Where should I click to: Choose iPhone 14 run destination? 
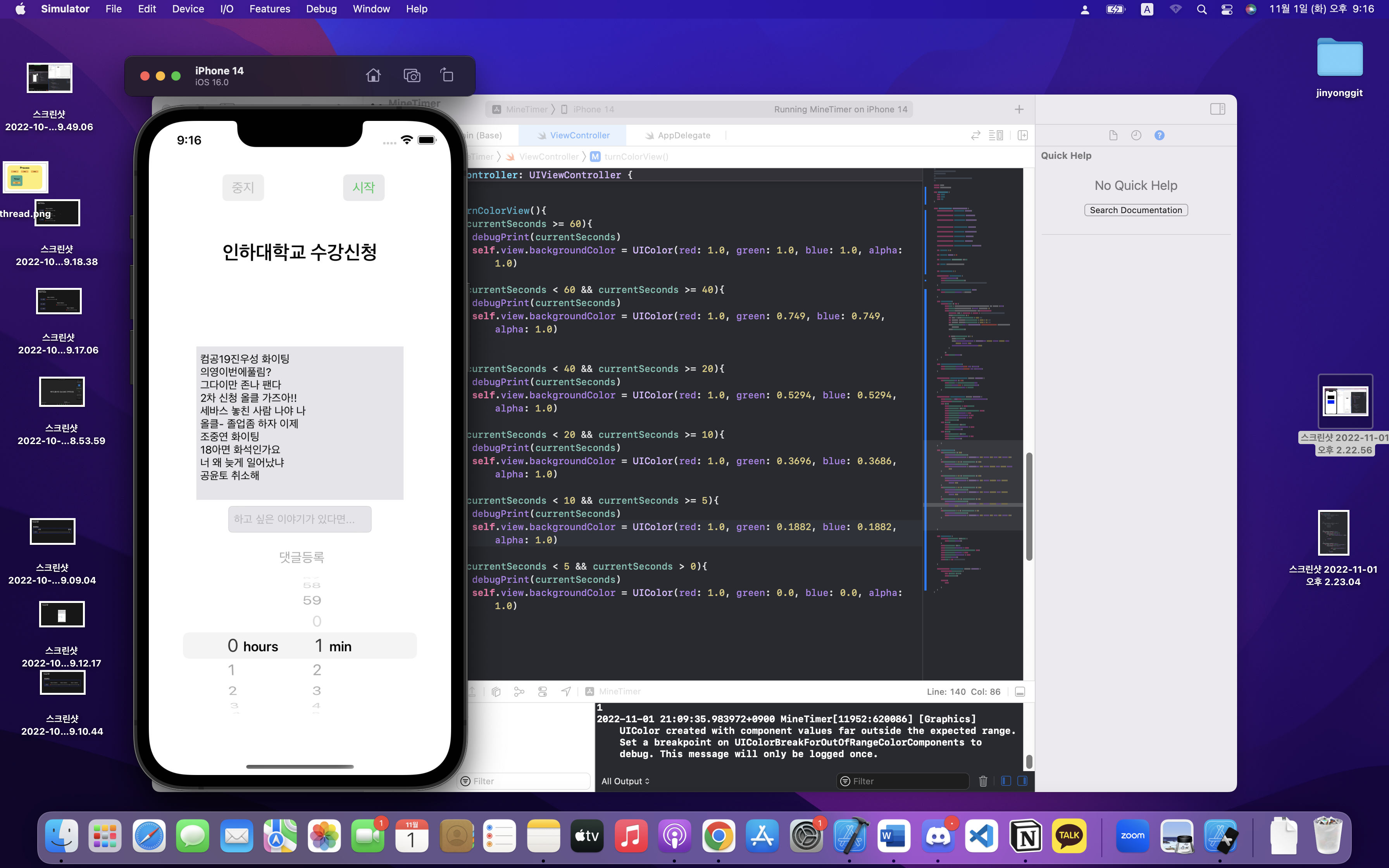click(588, 109)
